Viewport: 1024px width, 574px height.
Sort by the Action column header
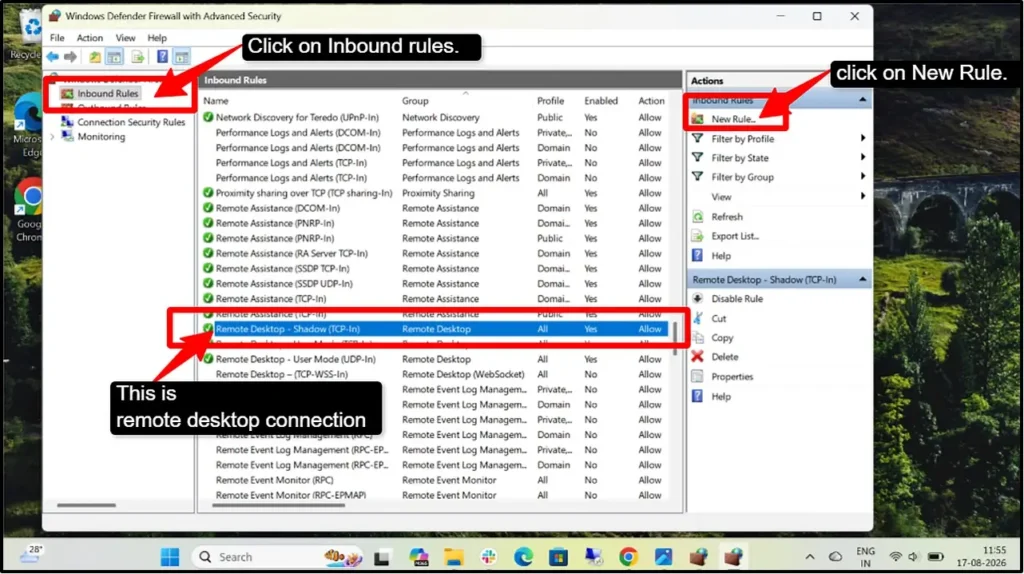click(x=651, y=101)
